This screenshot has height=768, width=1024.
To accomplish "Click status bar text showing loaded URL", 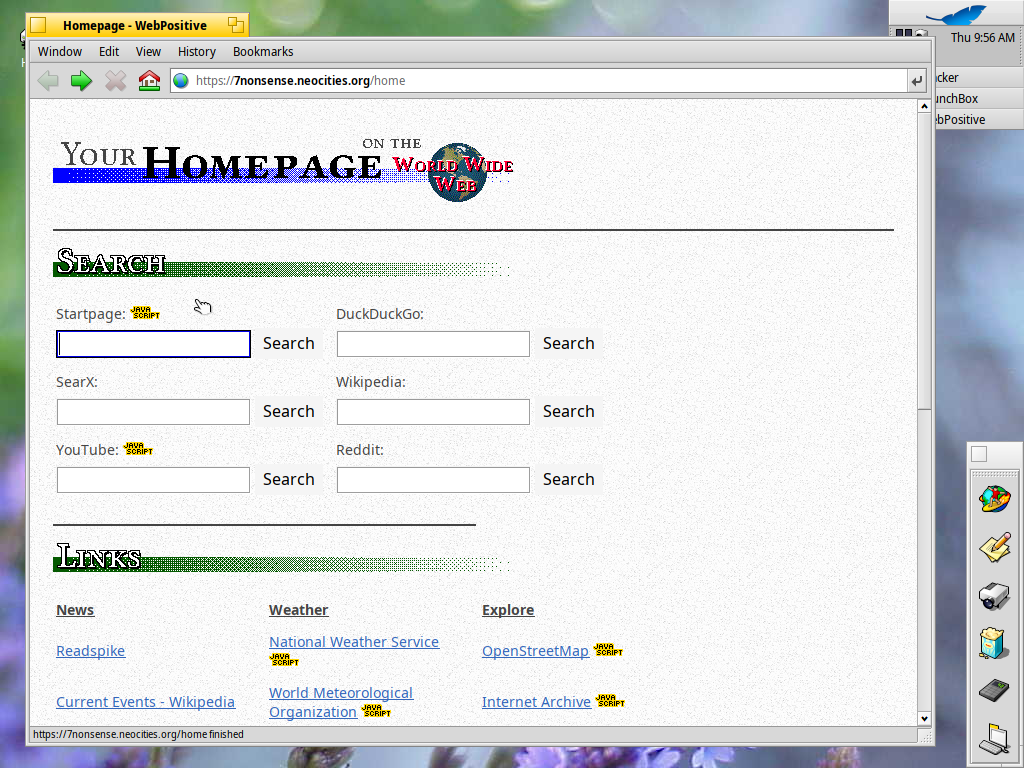I will pyautogui.click(x=138, y=735).
